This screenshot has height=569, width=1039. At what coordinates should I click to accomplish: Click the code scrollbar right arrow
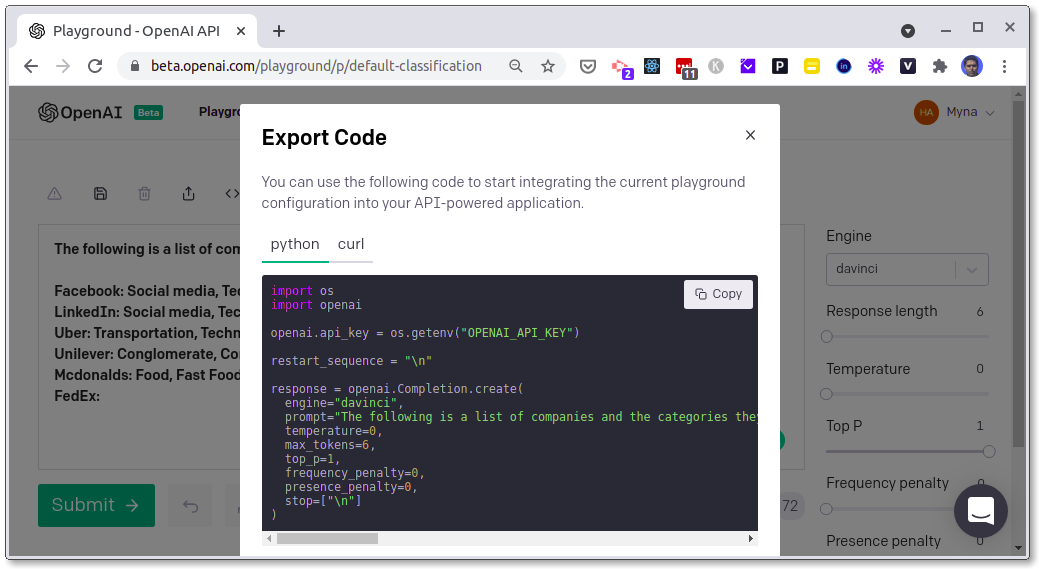[x=751, y=539]
